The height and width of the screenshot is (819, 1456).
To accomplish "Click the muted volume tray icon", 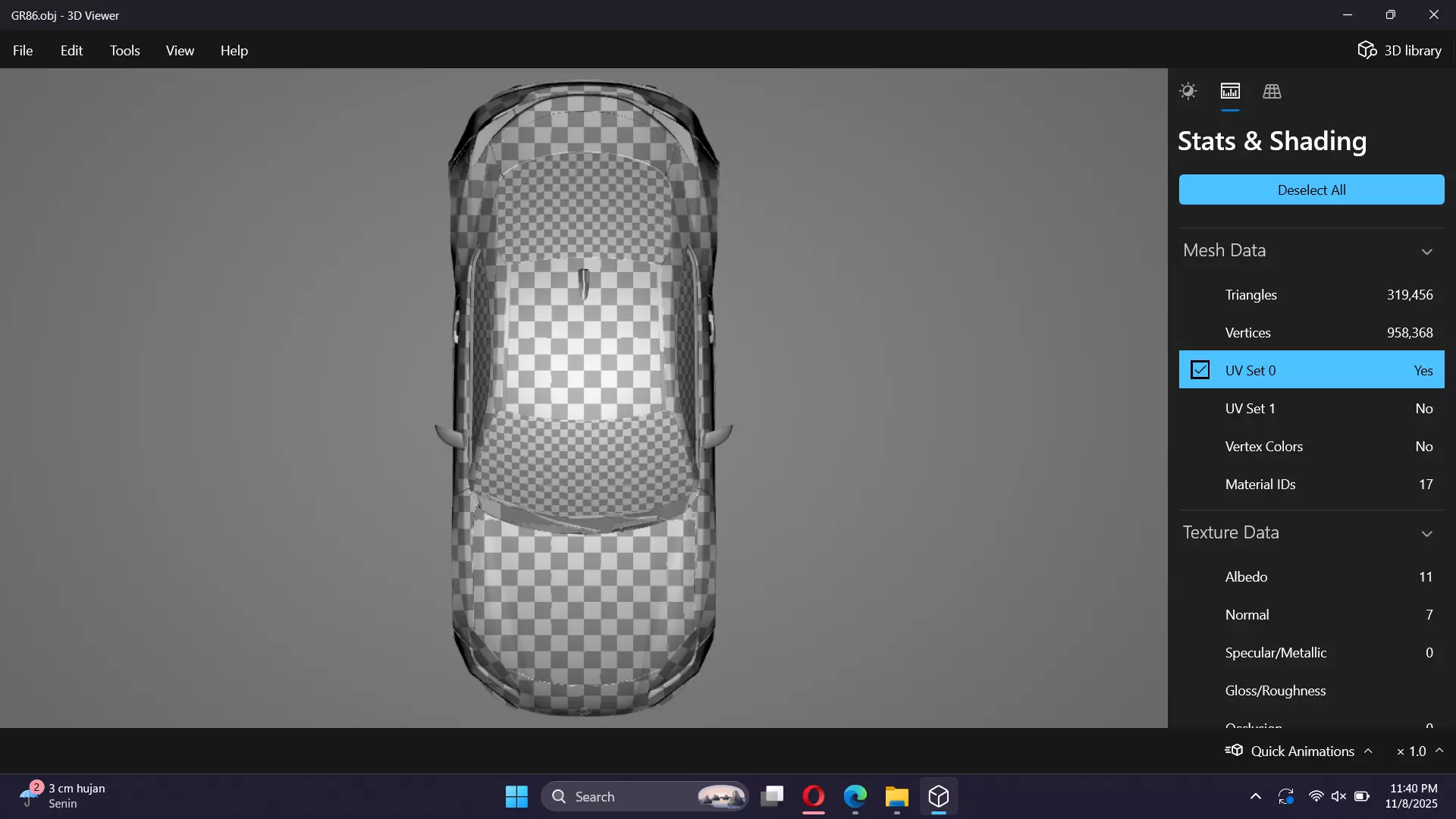I will [x=1338, y=796].
